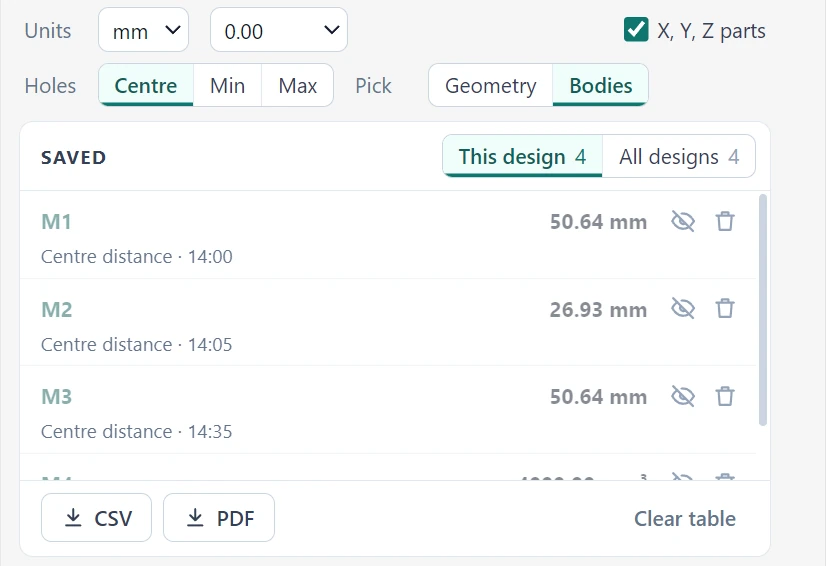This screenshot has height=566, width=826.
Task: Click the saved list scrollbar
Action: coord(762,310)
